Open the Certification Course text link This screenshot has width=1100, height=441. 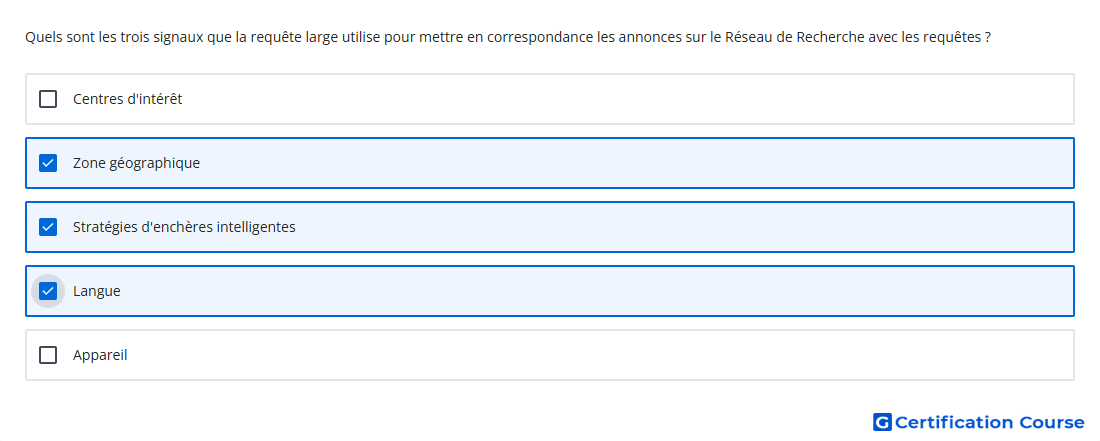[x=989, y=422]
